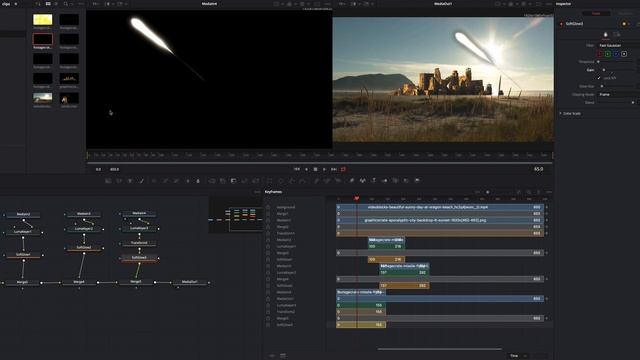The height and width of the screenshot is (360, 640).
Task: Add a Paint node from the toolbar
Action: coord(141,180)
